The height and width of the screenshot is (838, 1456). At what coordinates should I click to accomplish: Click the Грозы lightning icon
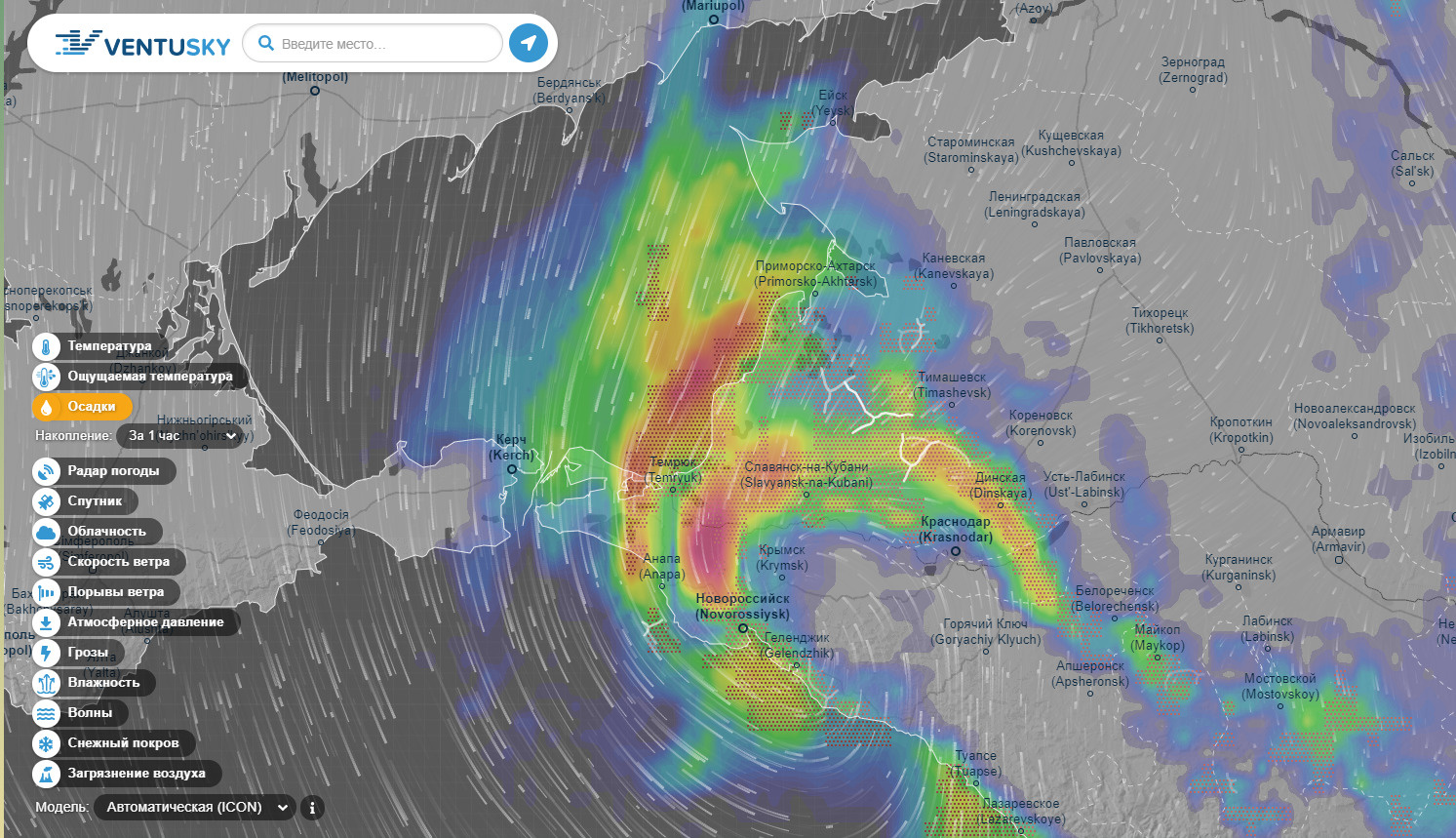click(46, 653)
